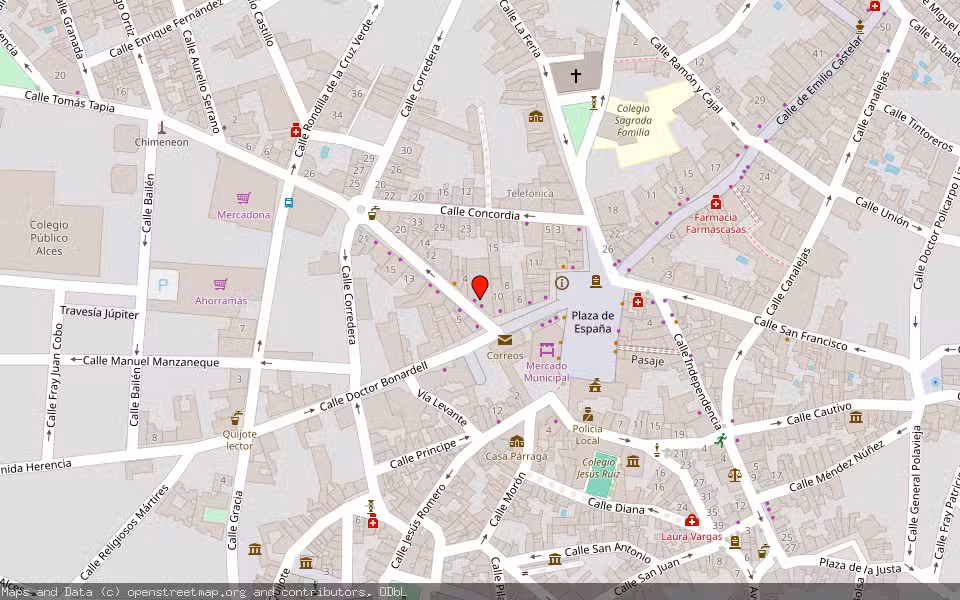Click the Laura Vargas pharmacy icon
960x600 pixels.
pyautogui.click(x=691, y=520)
